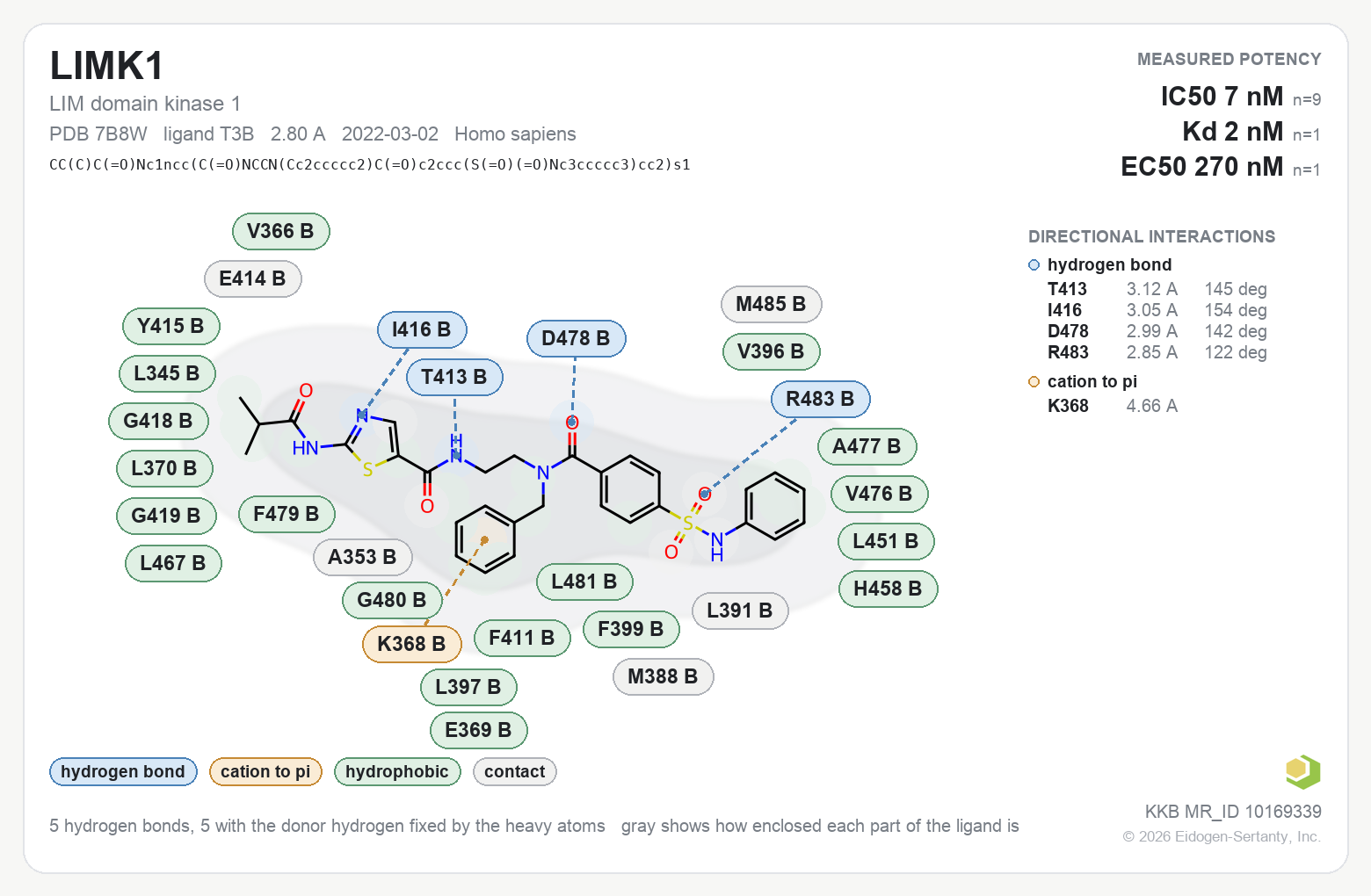The height and width of the screenshot is (896, 1371).
Task: Click the SMILES string text
Action: (x=370, y=165)
